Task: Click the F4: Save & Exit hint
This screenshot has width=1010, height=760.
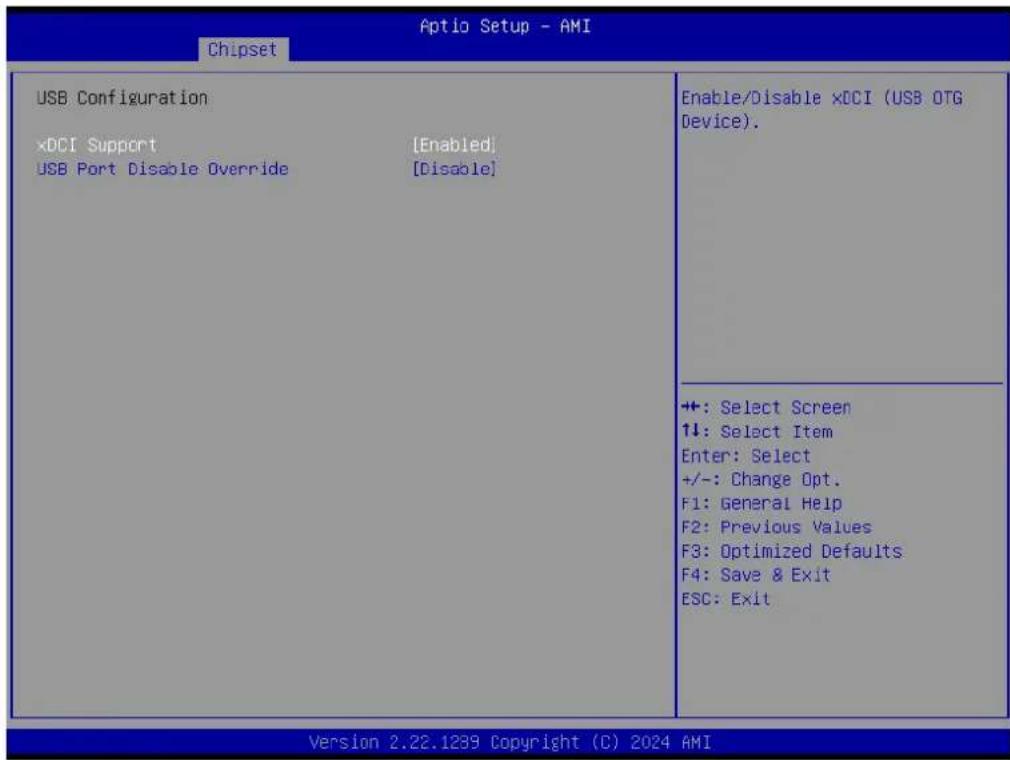Action: click(x=756, y=575)
